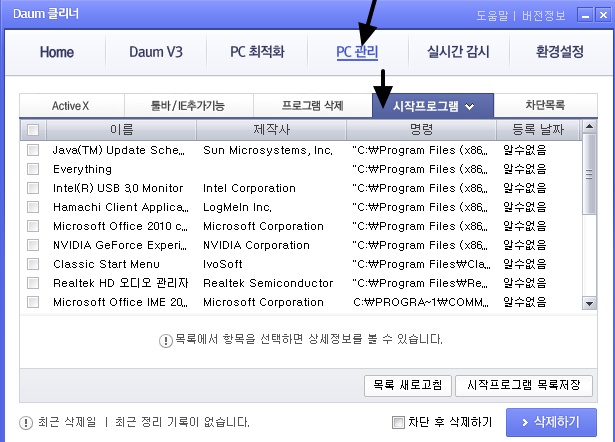Screen dimensions: 615x442
Task: Switch to PC 최적화 tab
Action: click(x=257, y=52)
